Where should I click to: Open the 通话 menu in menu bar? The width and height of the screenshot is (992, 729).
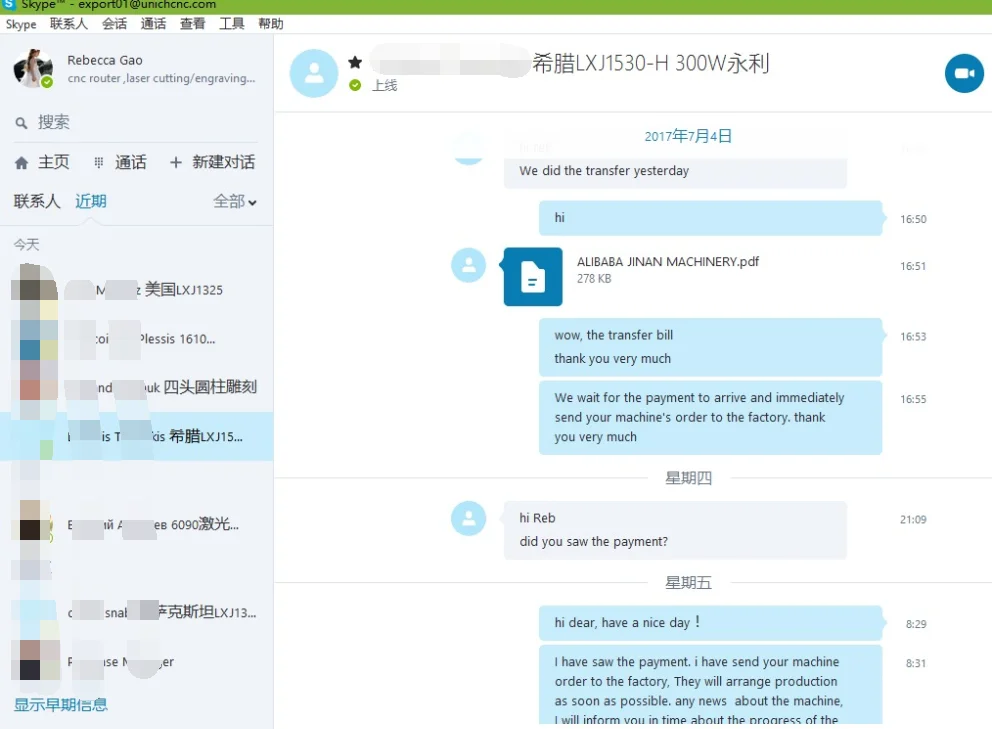pos(154,24)
